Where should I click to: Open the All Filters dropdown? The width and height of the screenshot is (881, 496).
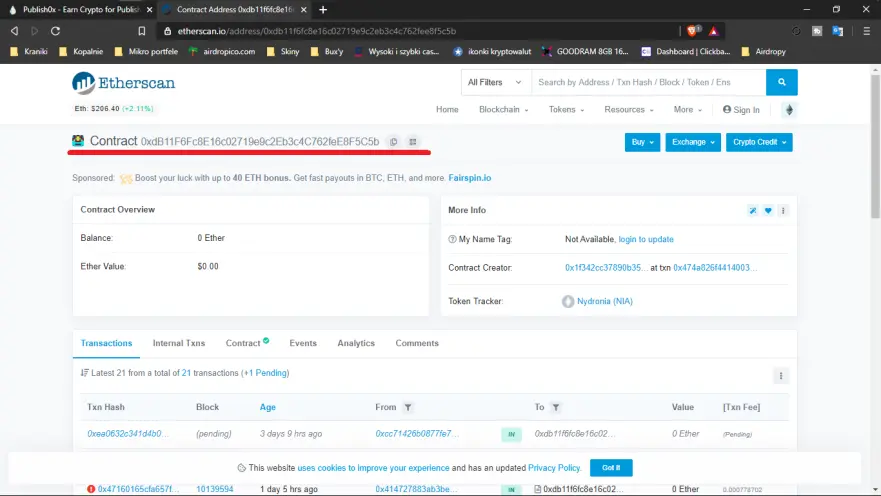[494, 82]
